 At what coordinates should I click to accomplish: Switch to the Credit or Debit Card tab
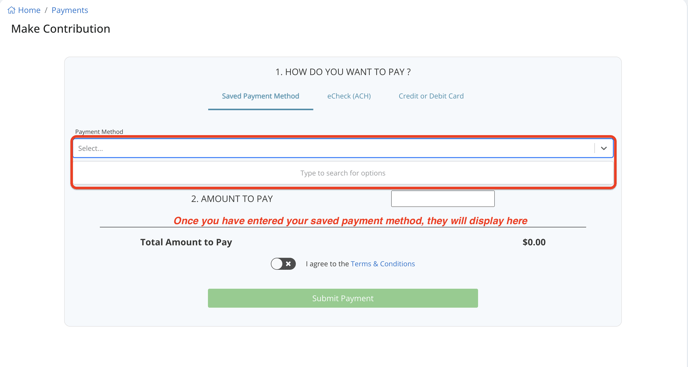[x=431, y=96]
